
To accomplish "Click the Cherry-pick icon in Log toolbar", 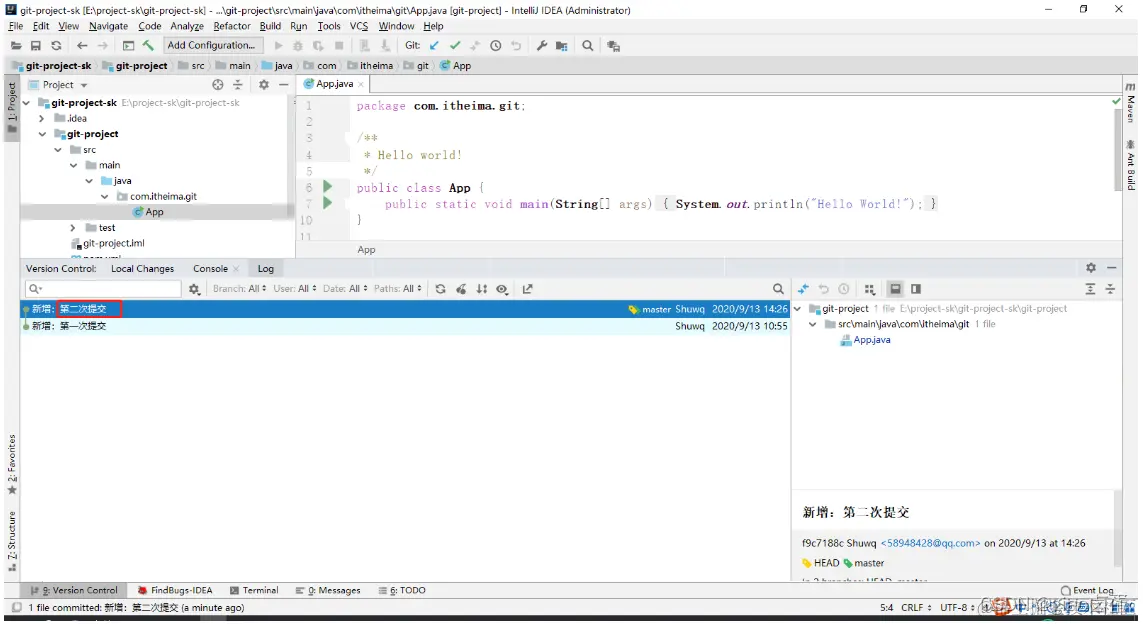I will click(x=461, y=289).
